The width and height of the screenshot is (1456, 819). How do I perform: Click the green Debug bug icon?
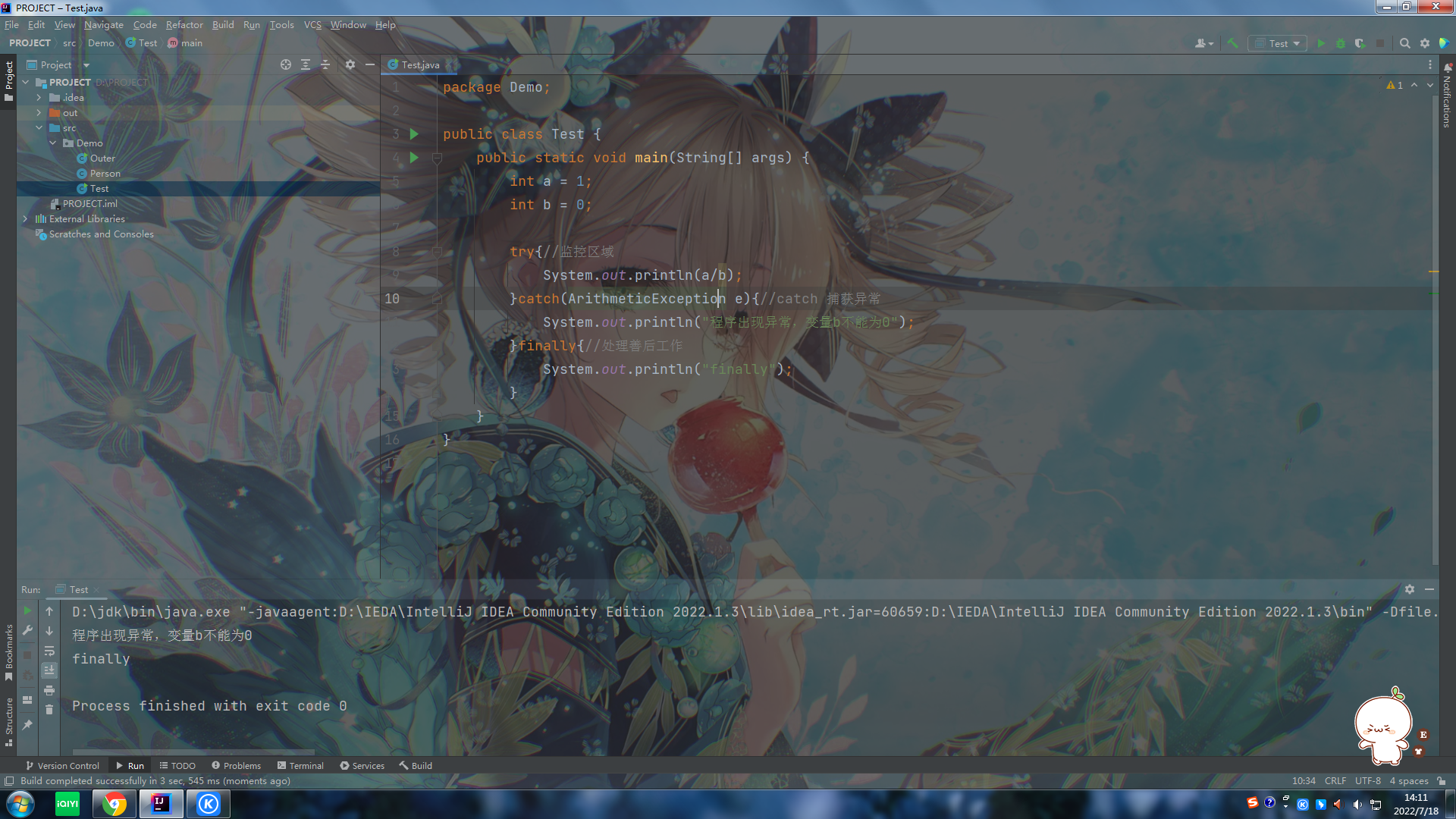point(1341,43)
